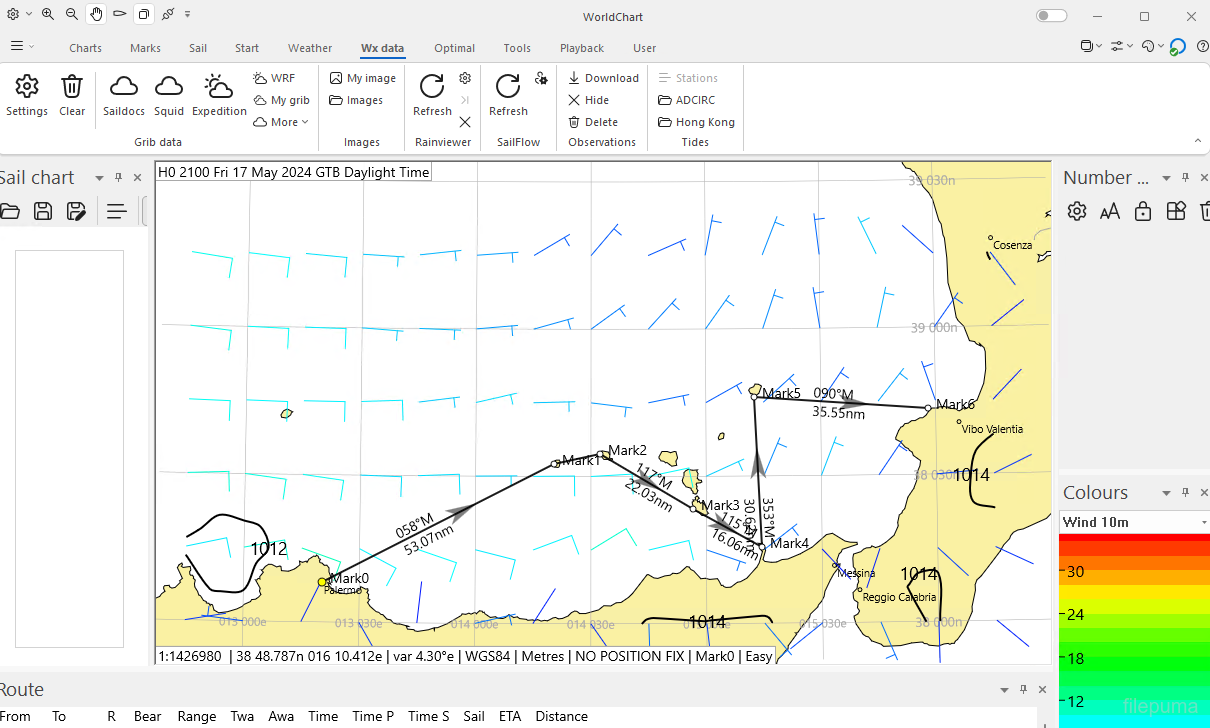Open the Wind 10m colours dropdown
Viewport: 1210px width, 728px height.
pos(1203,522)
